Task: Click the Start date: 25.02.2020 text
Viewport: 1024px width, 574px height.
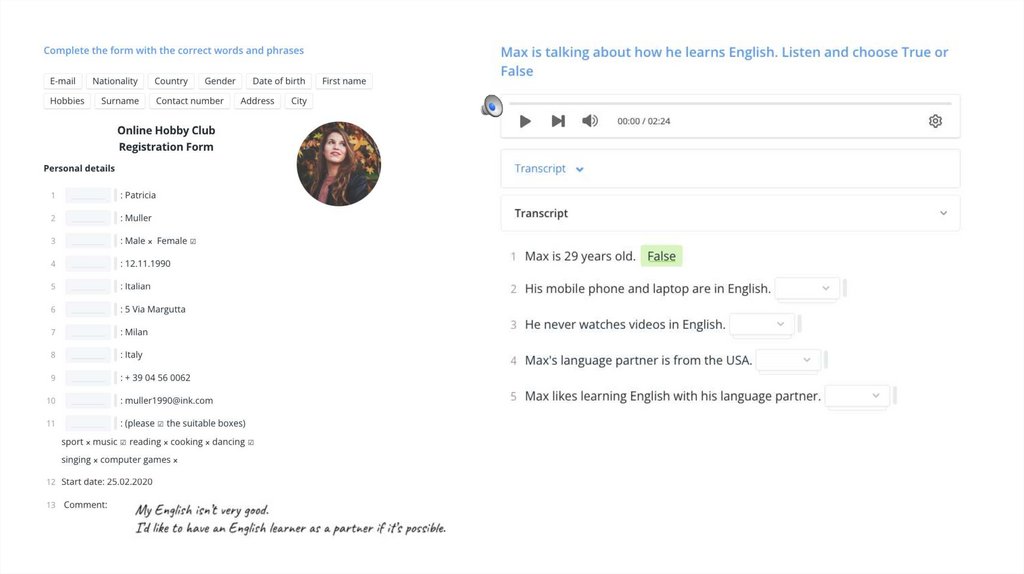Action: coord(107,481)
